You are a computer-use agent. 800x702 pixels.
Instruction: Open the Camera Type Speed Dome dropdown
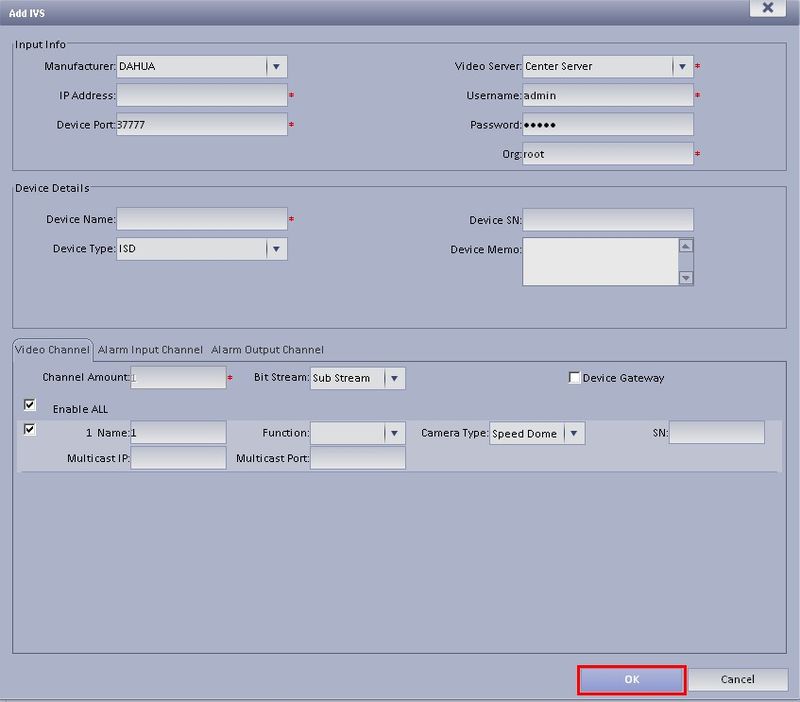click(537, 433)
